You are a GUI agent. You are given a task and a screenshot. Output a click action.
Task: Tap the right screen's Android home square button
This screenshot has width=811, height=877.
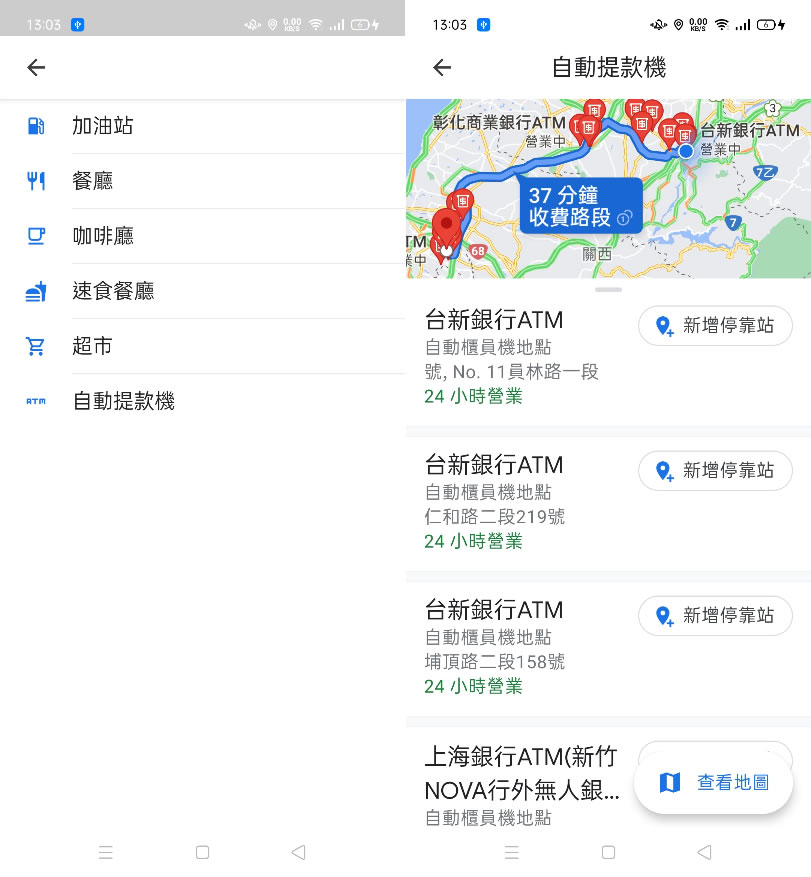tap(609, 852)
